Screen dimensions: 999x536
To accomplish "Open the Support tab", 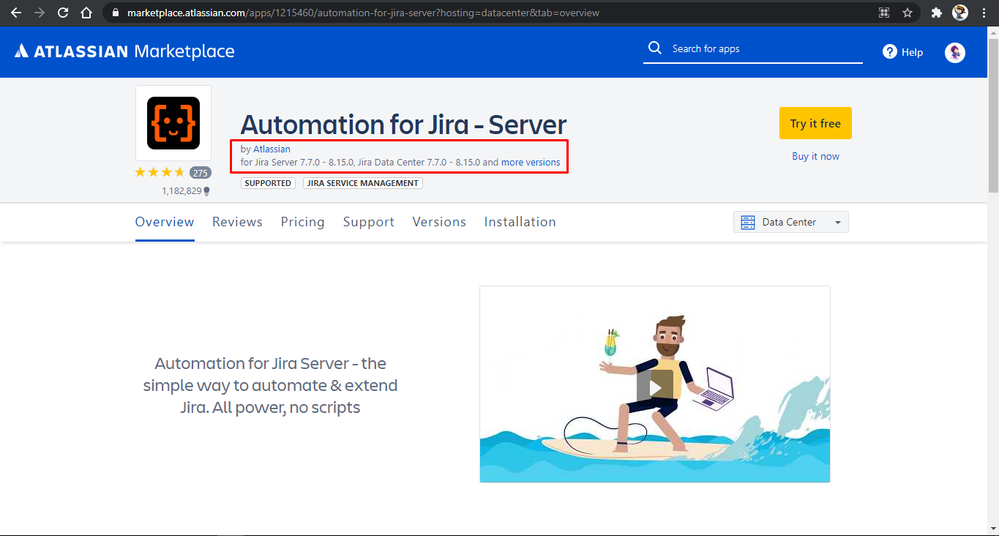I will [x=368, y=222].
